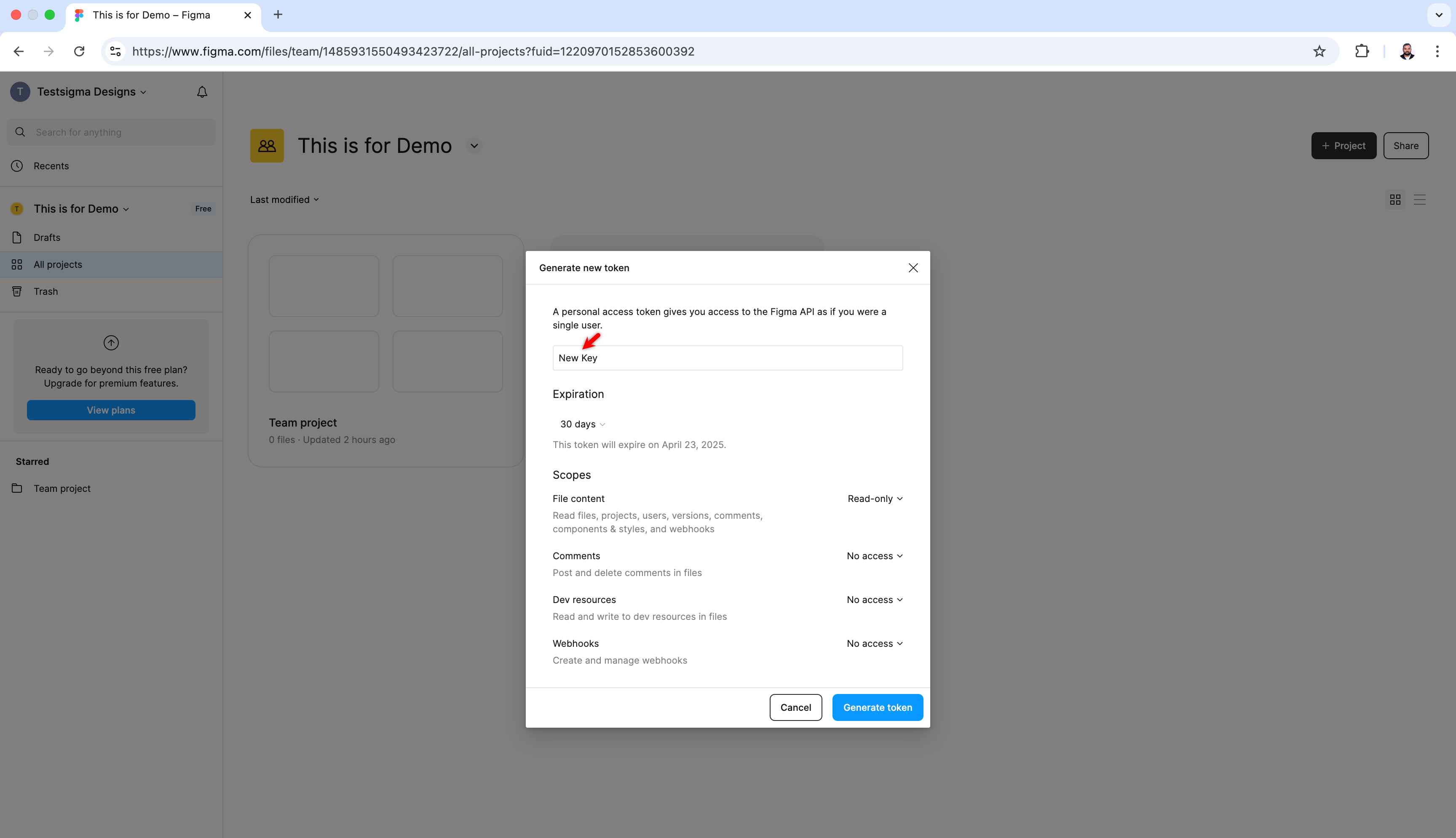The height and width of the screenshot is (838, 1456).
Task: Switch to list view layout icon
Action: pyautogui.click(x=1419, y=200)
